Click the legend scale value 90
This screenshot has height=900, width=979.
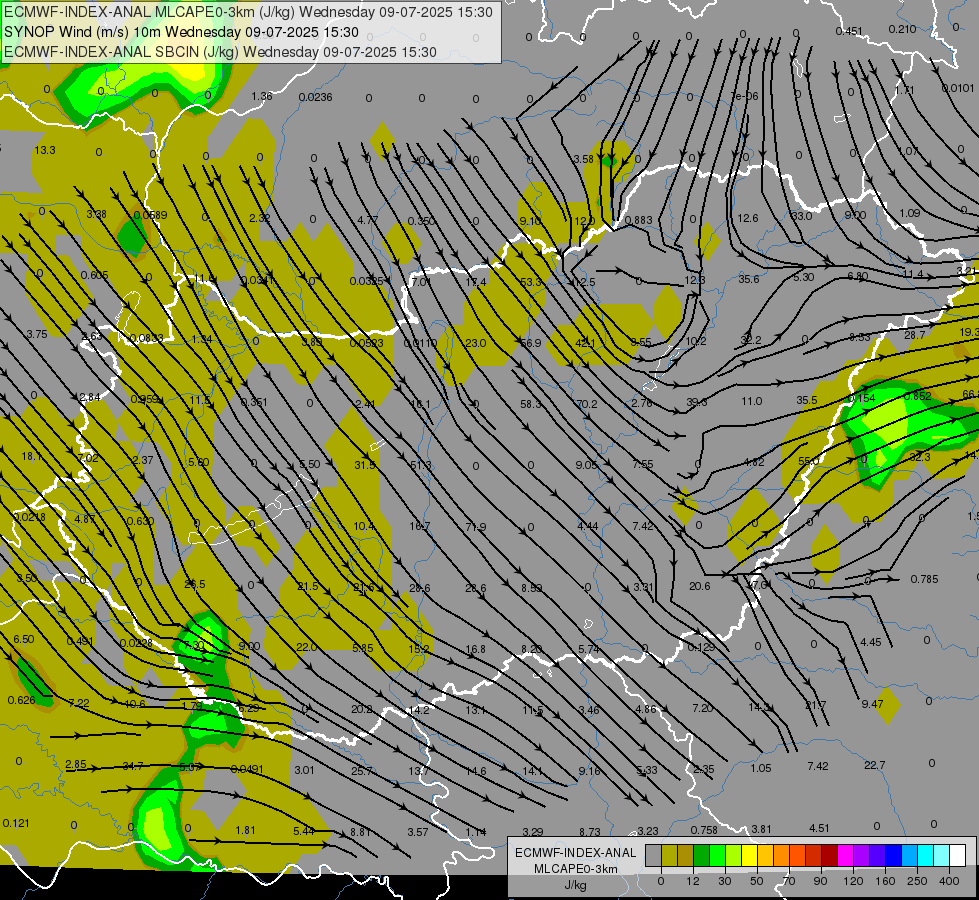click(x=820, y=881)
